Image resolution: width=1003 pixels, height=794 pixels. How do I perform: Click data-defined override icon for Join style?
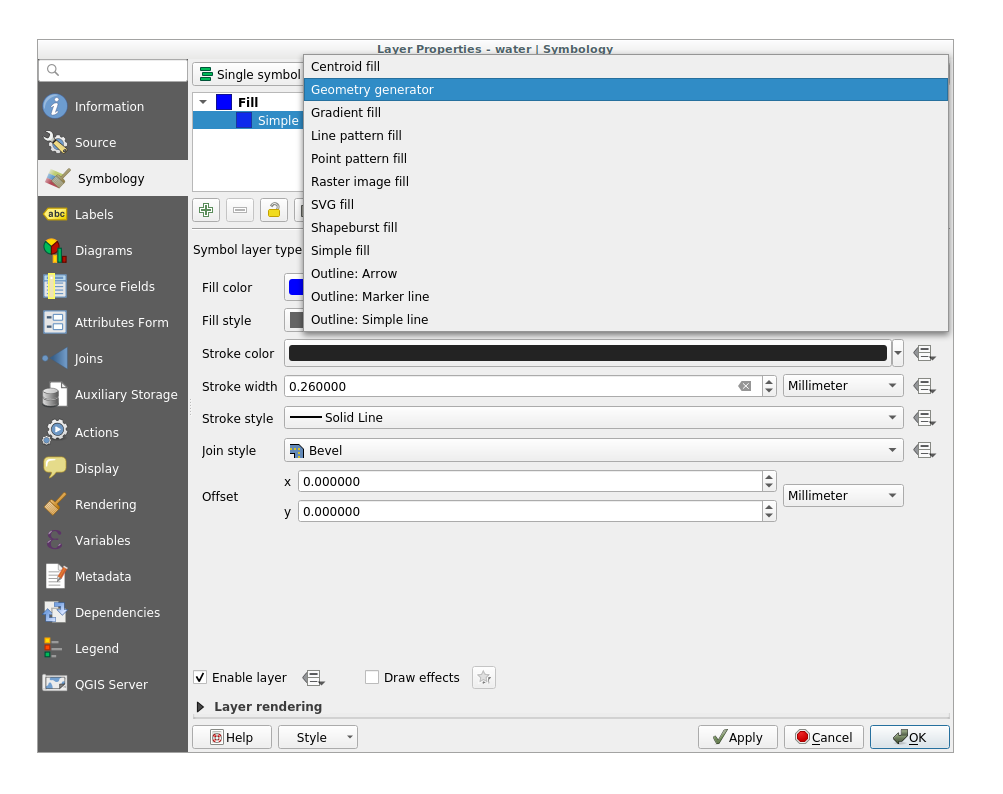(923, 451)
